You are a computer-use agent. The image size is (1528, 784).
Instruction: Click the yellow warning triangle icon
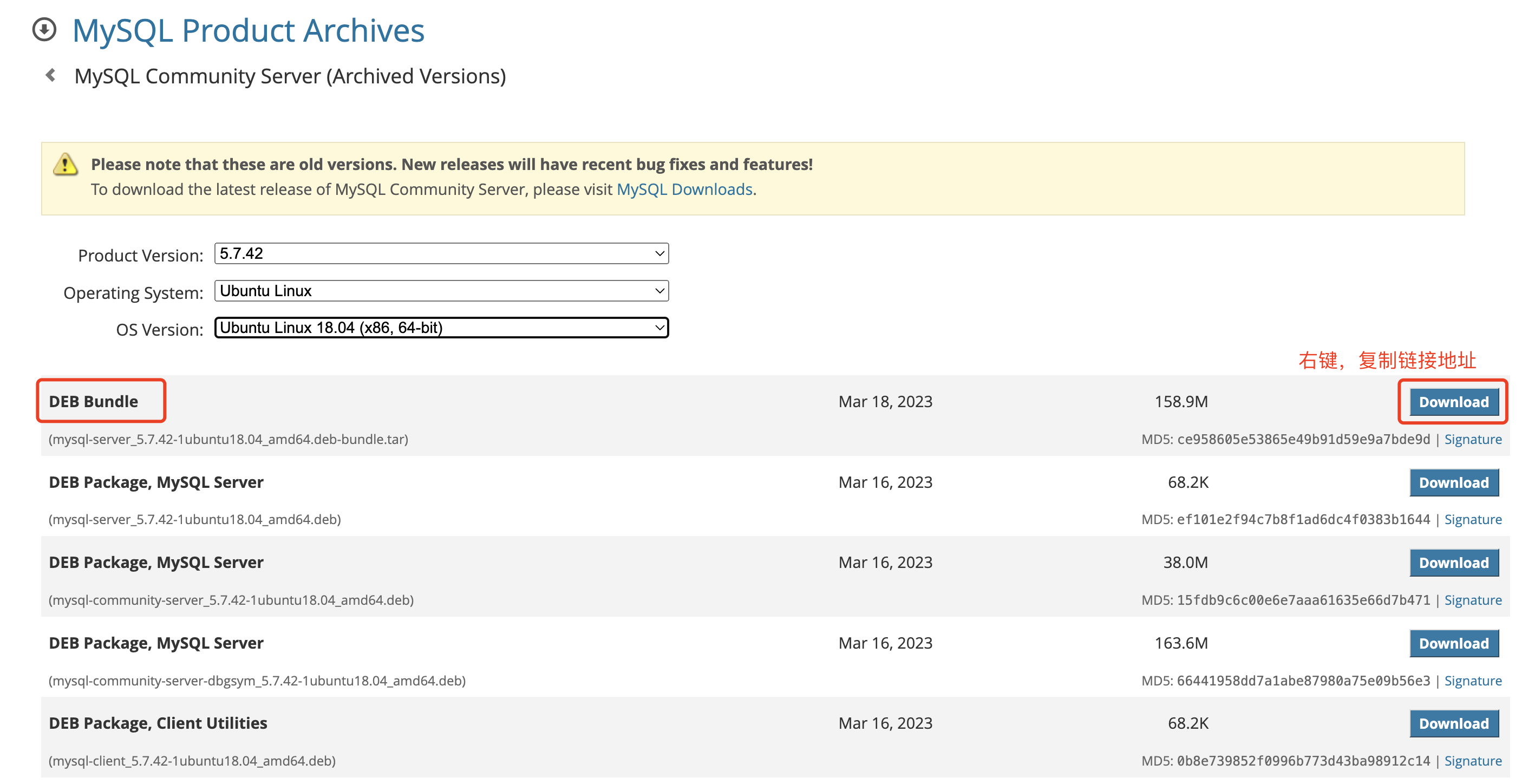[x=66, y=165]
